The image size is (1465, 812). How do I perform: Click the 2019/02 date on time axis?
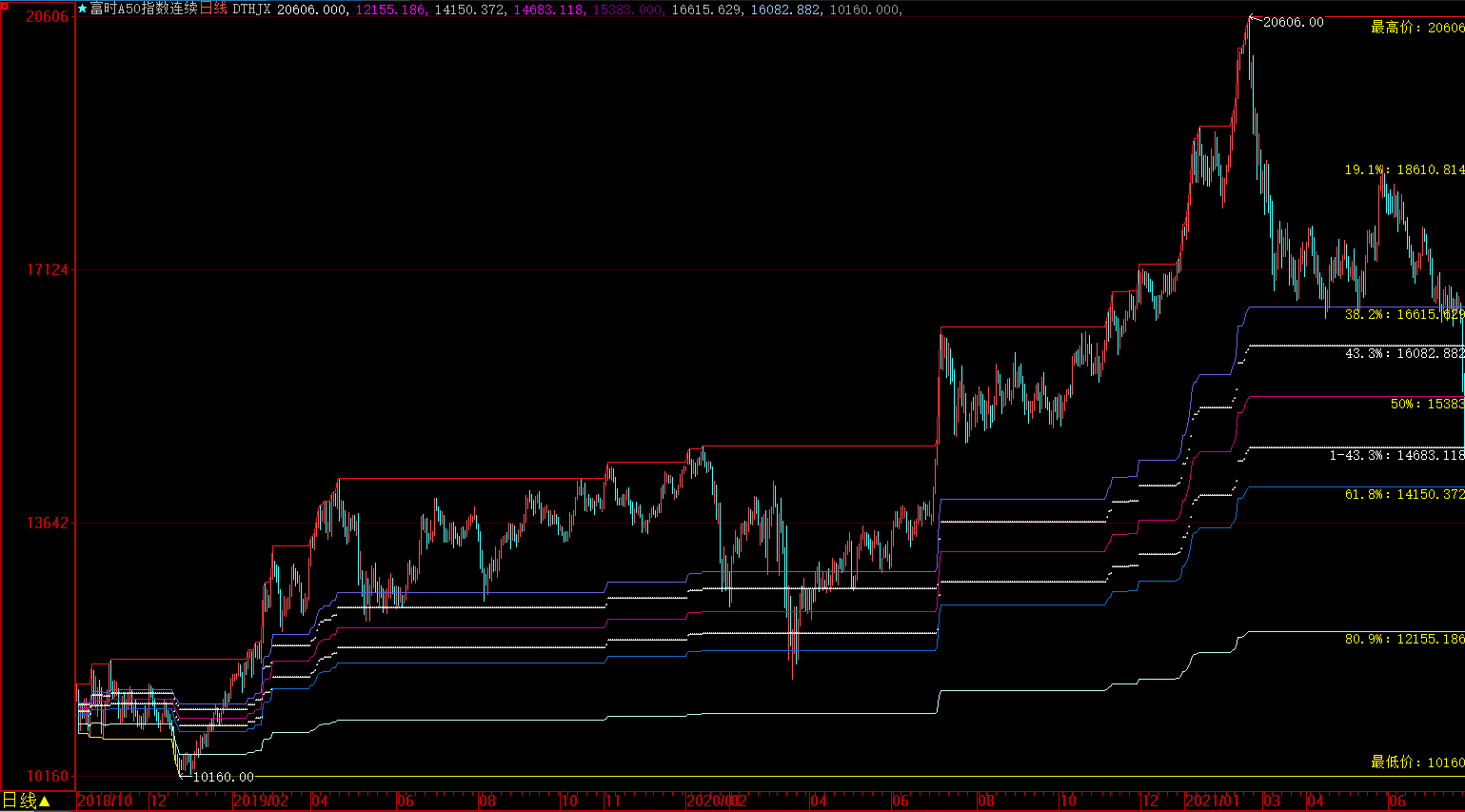261,801
